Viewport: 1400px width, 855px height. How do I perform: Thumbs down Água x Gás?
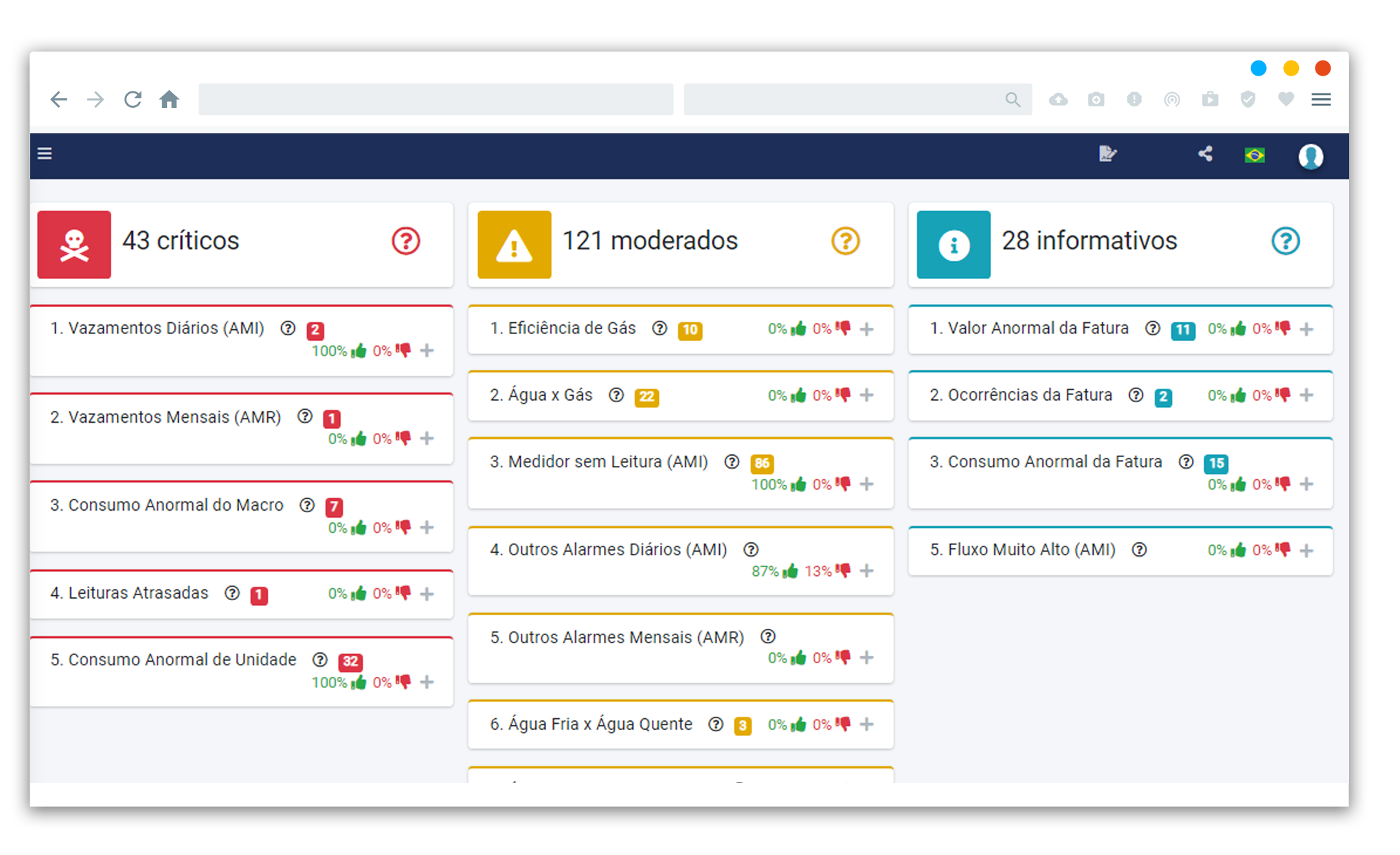coord(843,395)
